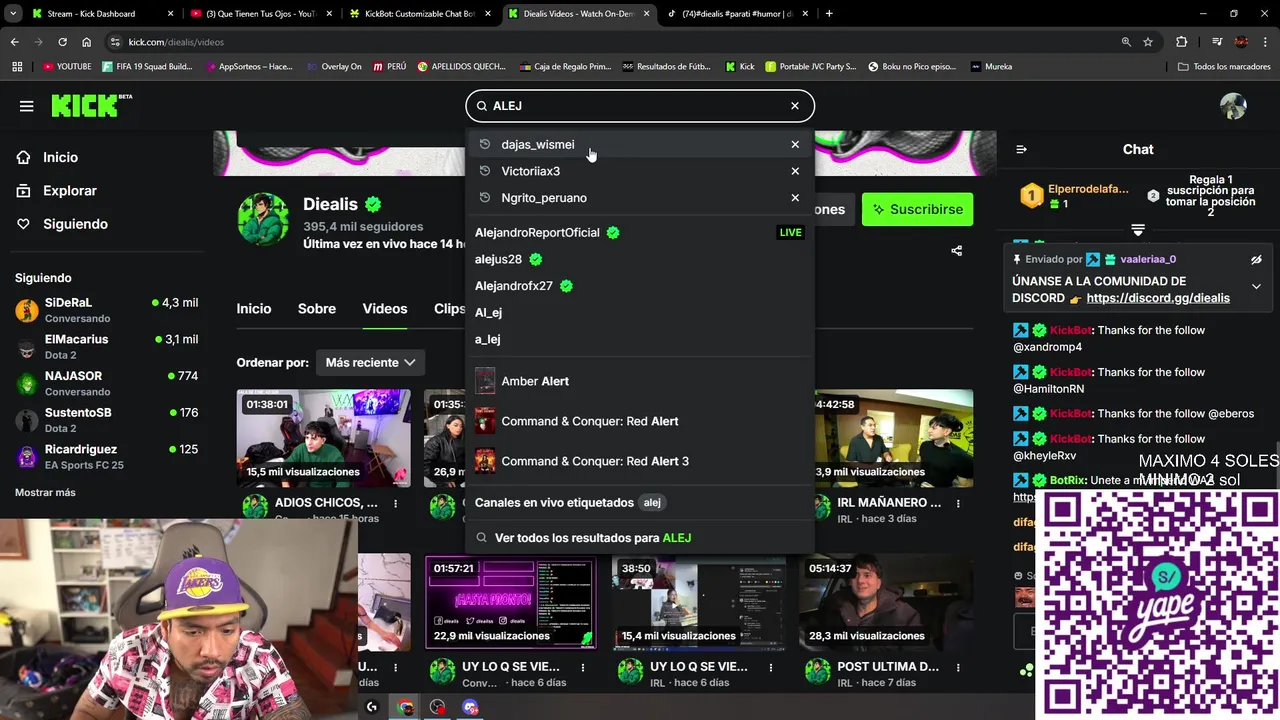Screen dimensions: 1280x720
Task: Open options menu for ADIOS CHICOS video
Action: pos(396,504)
